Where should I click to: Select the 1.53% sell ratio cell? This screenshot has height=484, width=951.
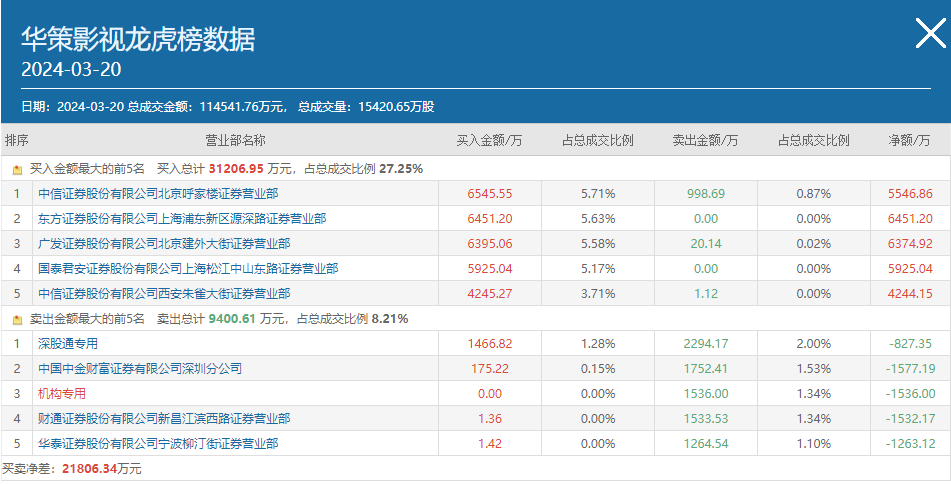[813, 369]
